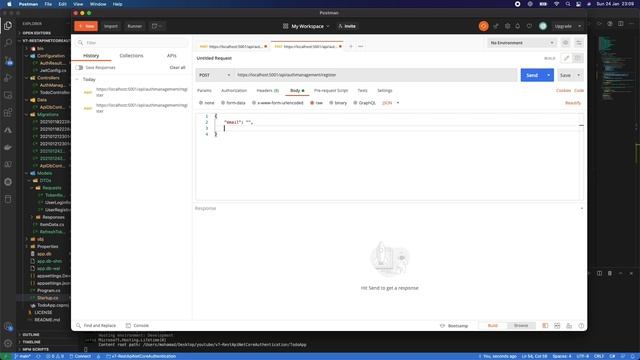The height and width of the screenshot is (360, 640).
Task: Switch to two-pane view icon
Action: point(557,326)
